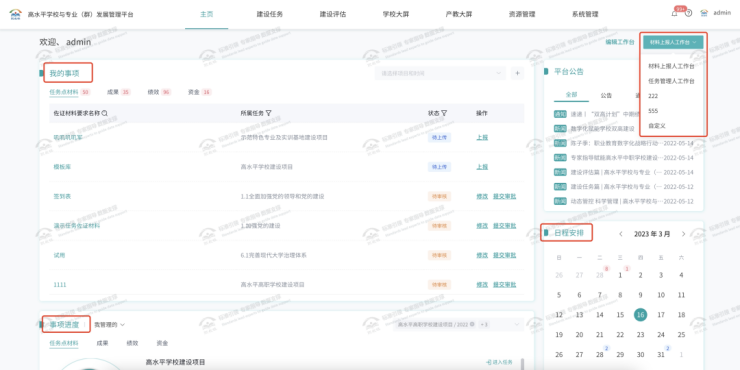The image size is (740, 370).
Task: Click 上报 for the 示范特色专业及实训基地建设项目 row
Action: (482, 137)
